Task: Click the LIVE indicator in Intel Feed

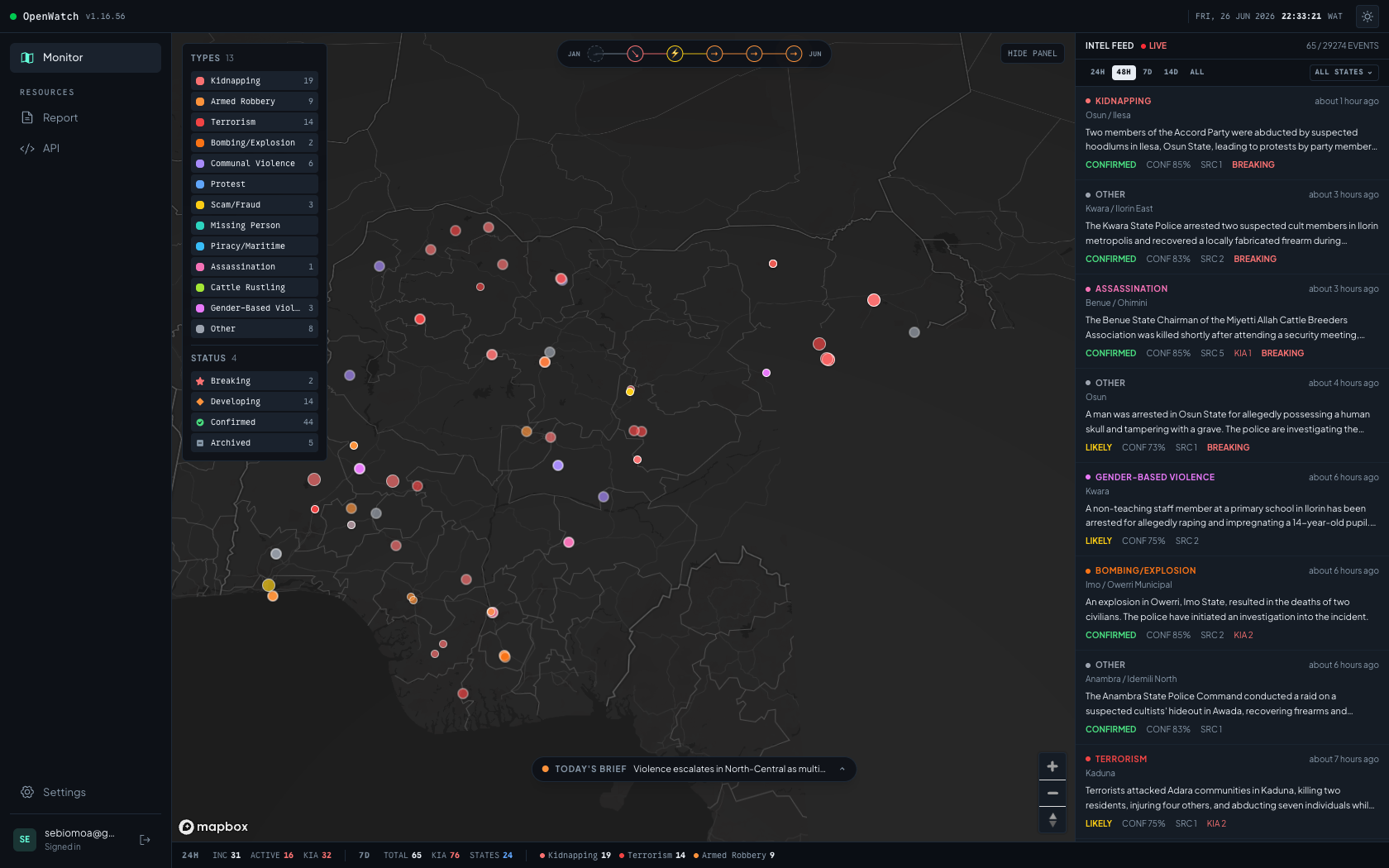Action: [1153, 46]
